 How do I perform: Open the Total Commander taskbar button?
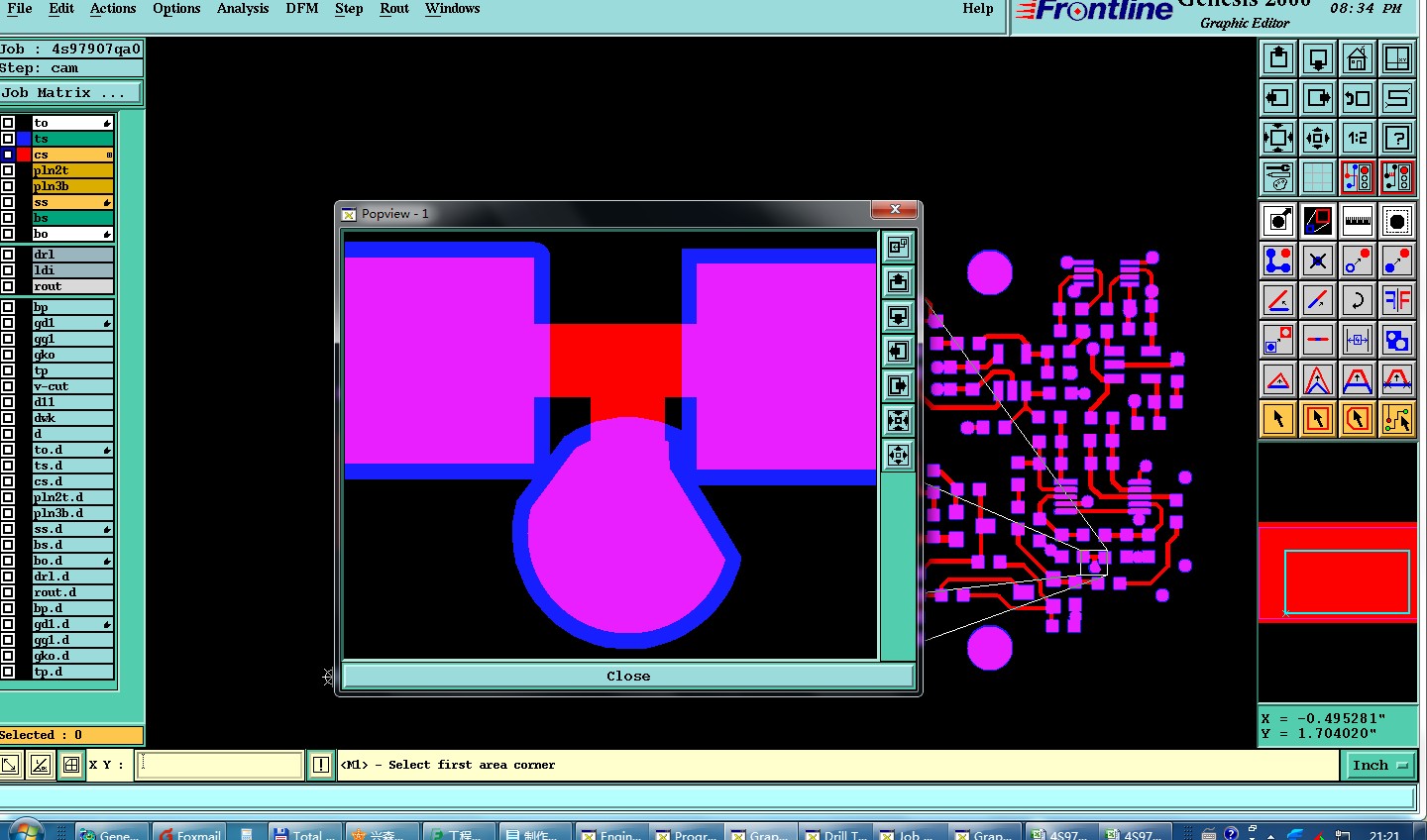tap(305, 832)
